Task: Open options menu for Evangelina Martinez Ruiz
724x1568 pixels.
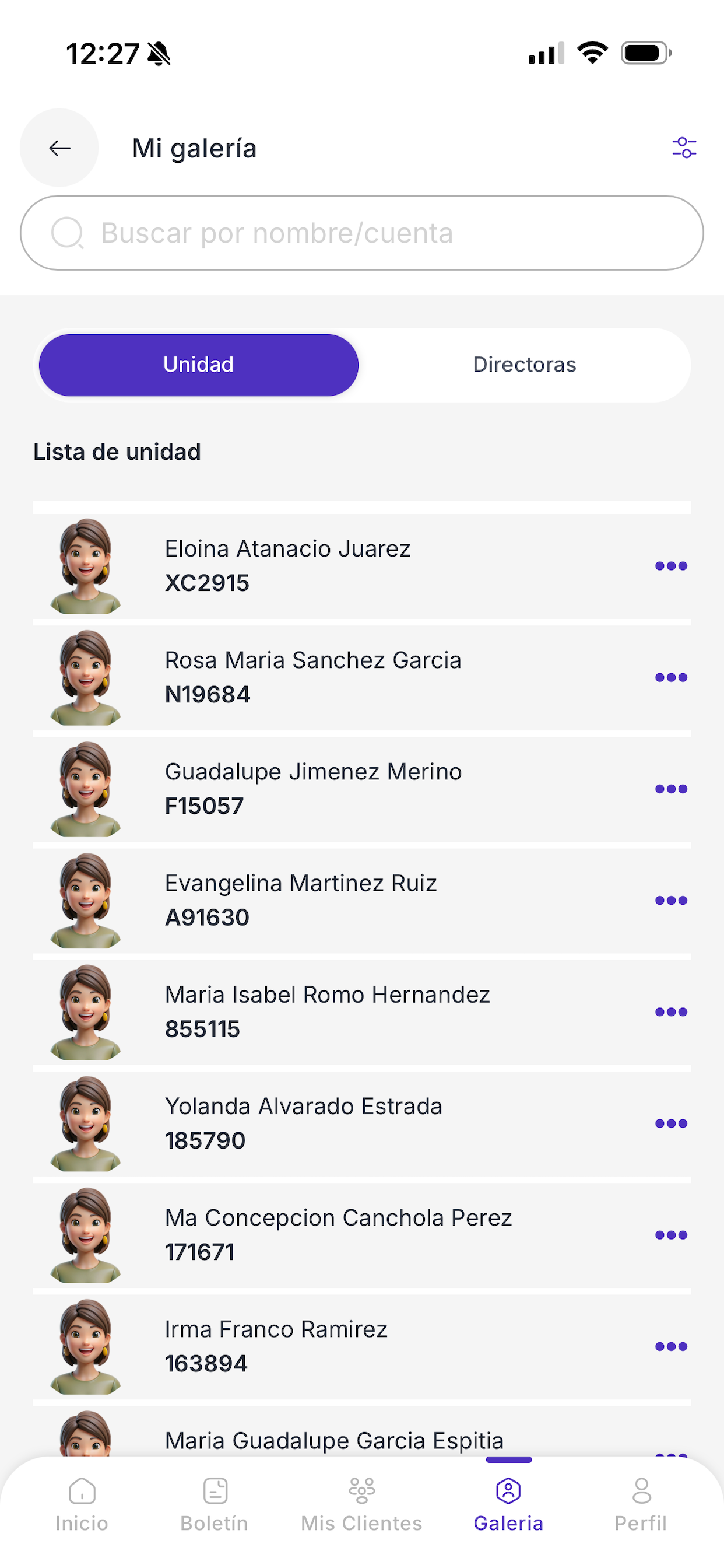Action: pyautogui.click(x=671, y=900)
